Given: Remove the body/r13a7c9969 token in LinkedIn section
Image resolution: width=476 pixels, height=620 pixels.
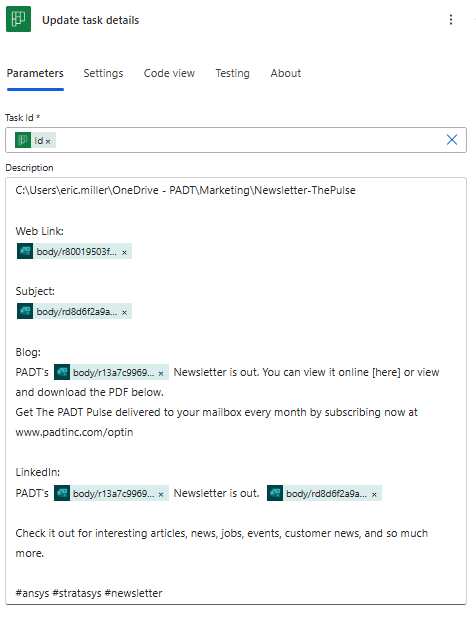Looking at the screenshot, I should [x=161, y=495].
